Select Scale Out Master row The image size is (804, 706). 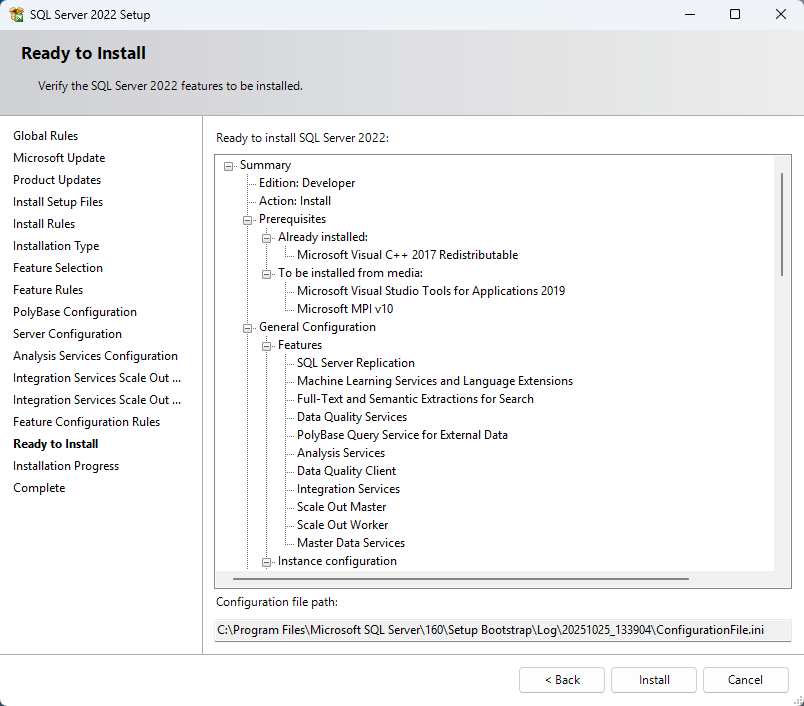341,507
